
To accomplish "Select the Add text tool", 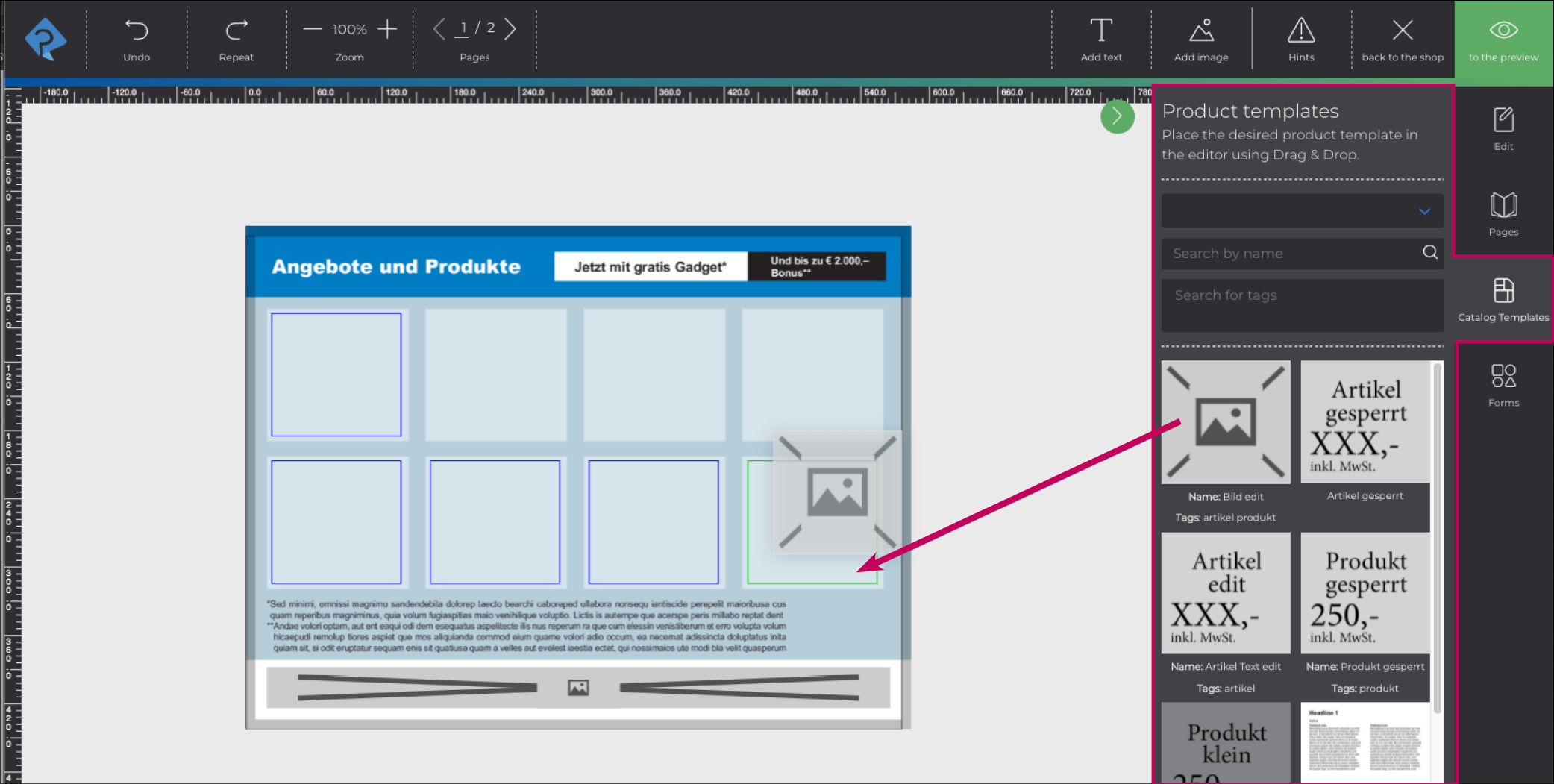I will (1100, 31).
